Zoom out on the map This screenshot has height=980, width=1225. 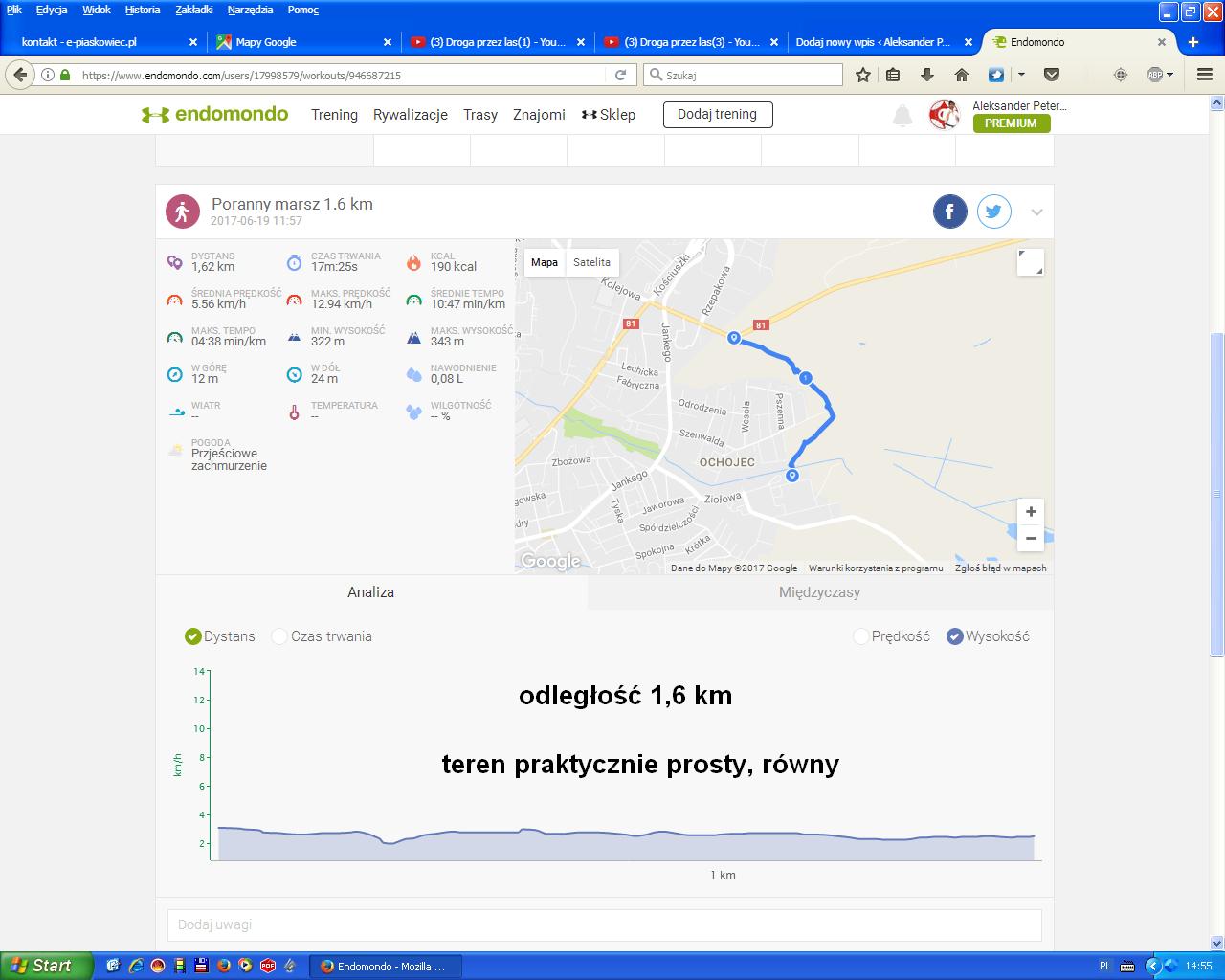point(1030,538)
